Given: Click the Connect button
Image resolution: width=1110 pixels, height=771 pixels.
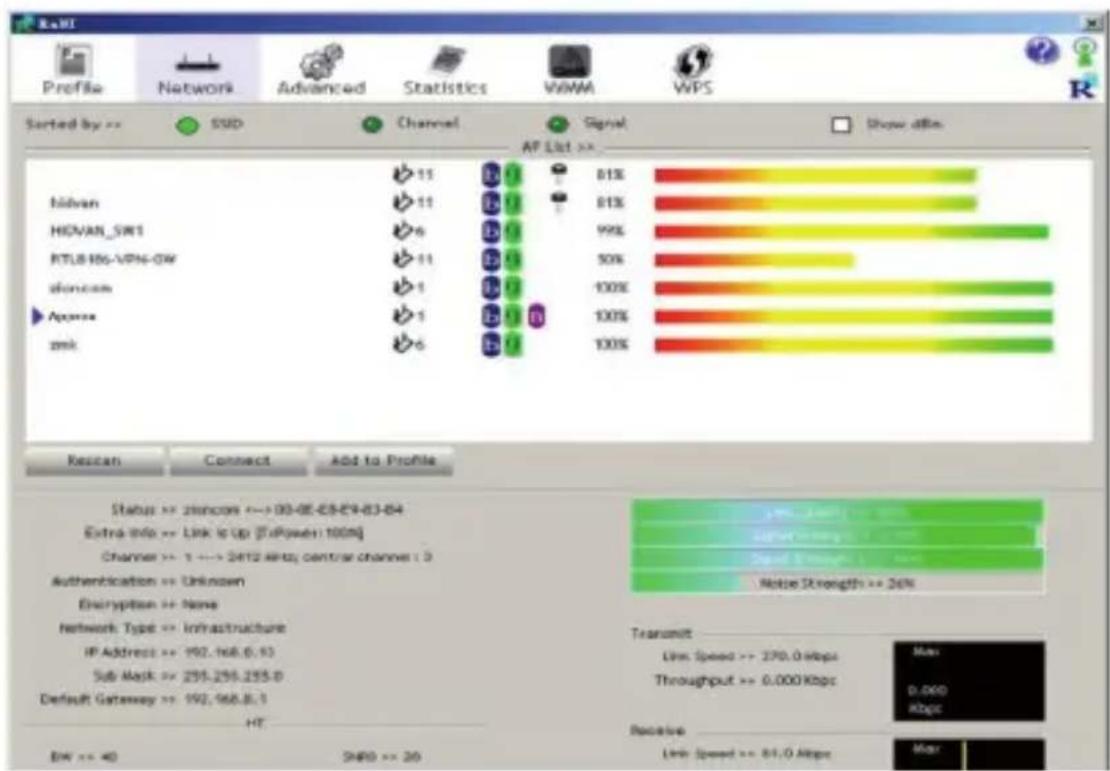Looking at the screenshot, I should 238,461.
